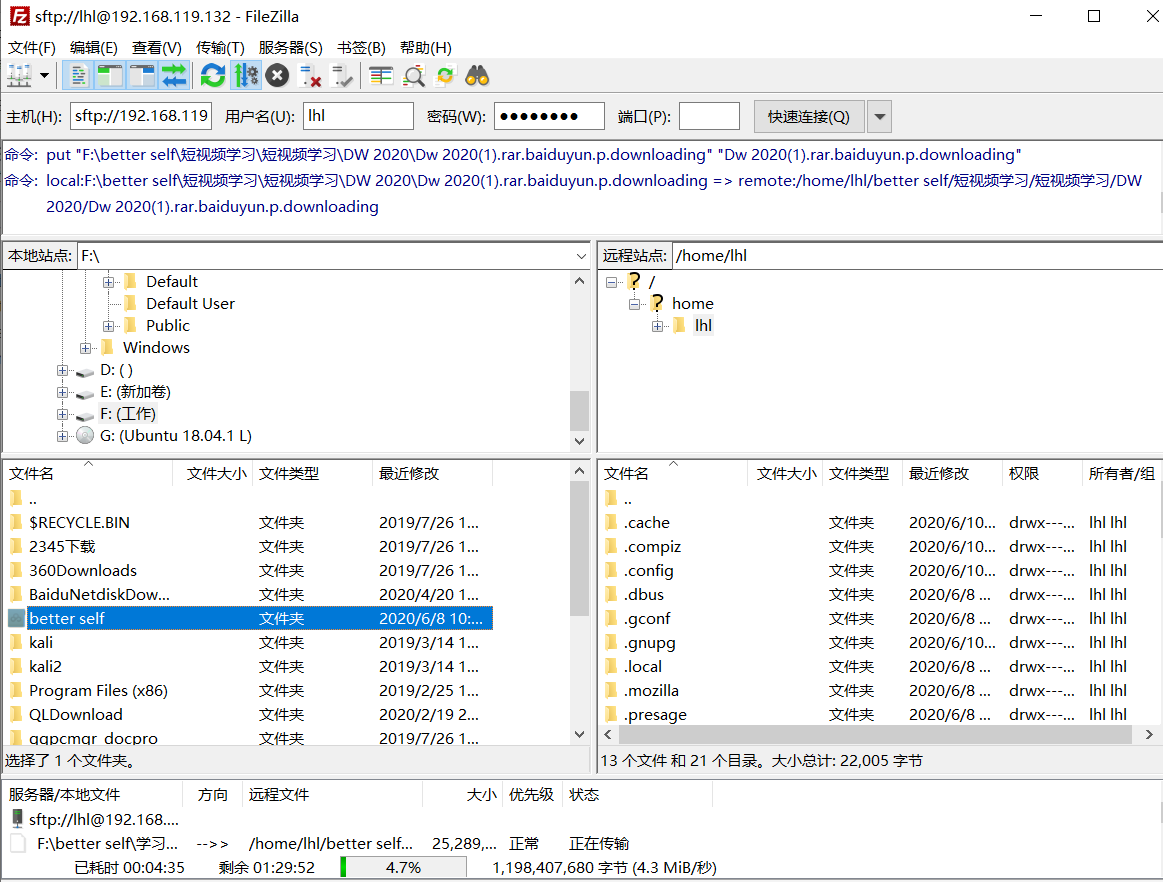The width and height of the screenshot is (1163, 882).
Task: Sort queue by 优先级 column header
Action: coord(532,794)
